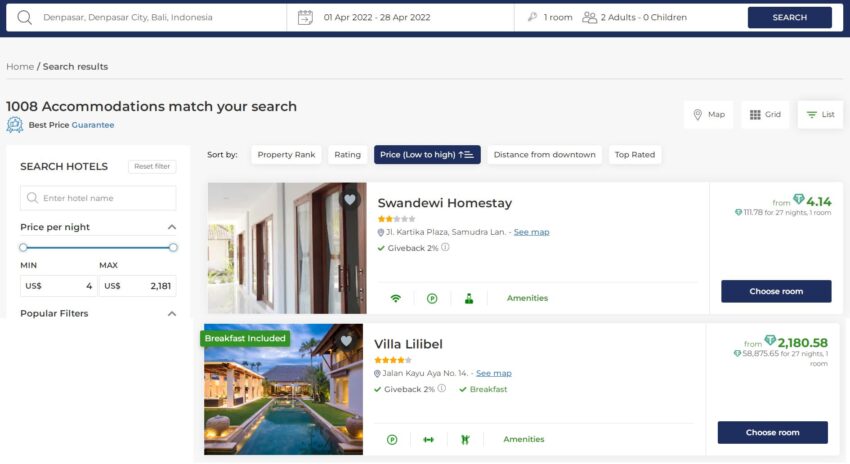Screen dimensions: 850x464
Task: Switch to Grid view
Action: coord(765,114)
